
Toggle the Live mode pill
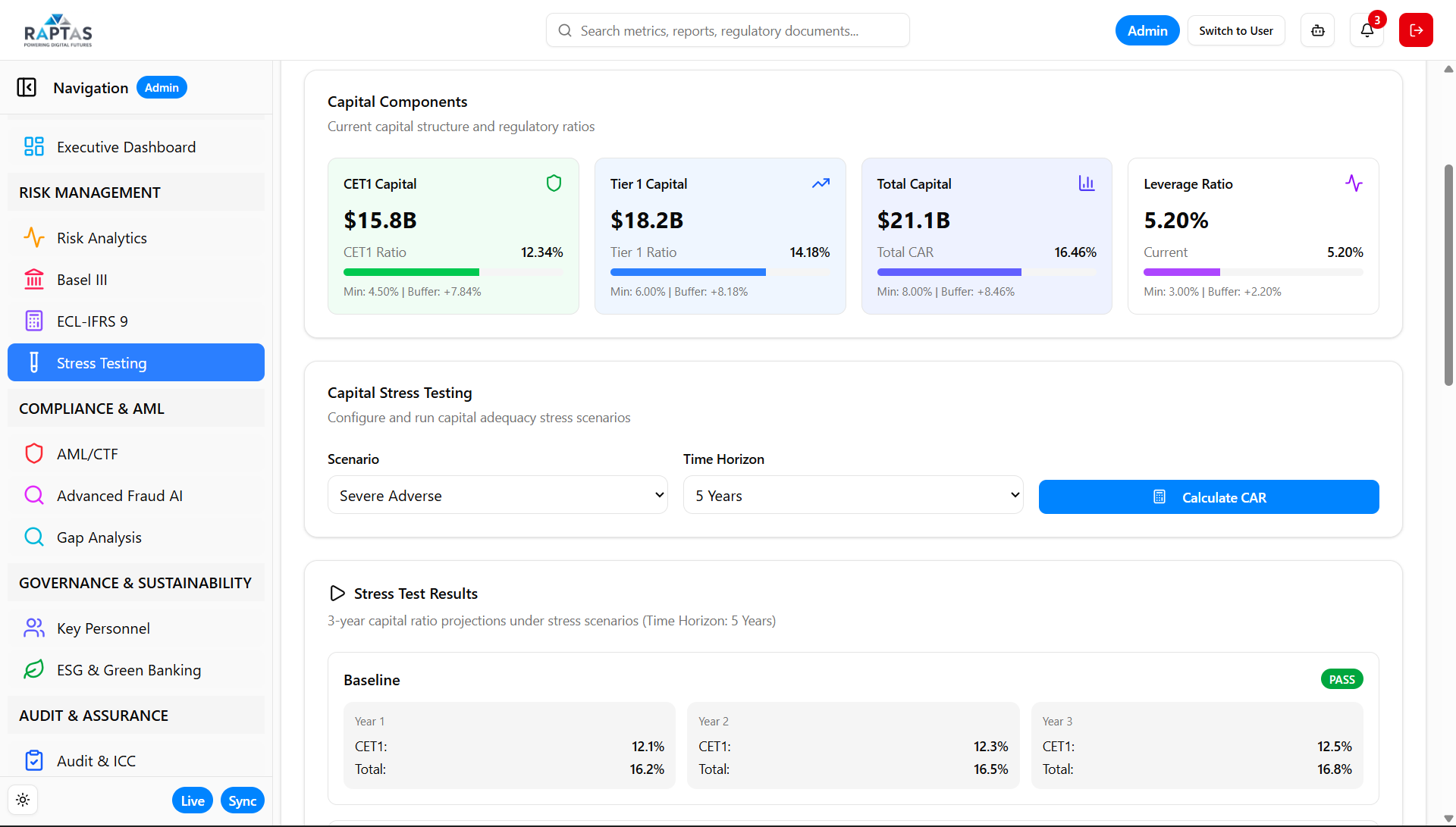[192, 800]
